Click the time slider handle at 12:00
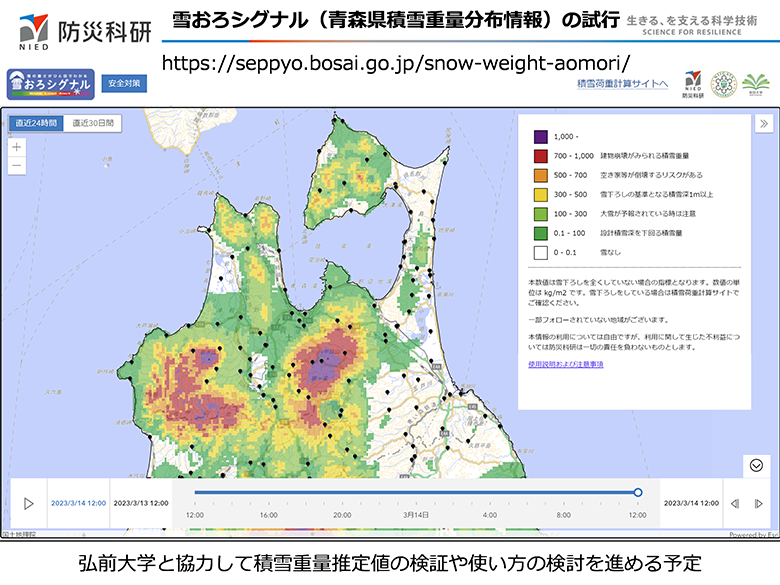 [x=638, y=492]
